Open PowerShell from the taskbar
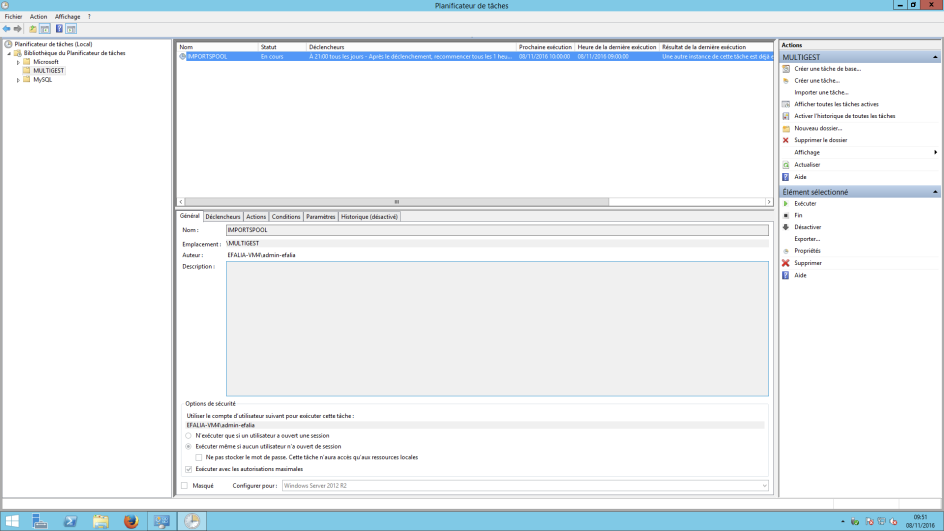This screenshot has width=944, height=531. (x=71, y=521)
